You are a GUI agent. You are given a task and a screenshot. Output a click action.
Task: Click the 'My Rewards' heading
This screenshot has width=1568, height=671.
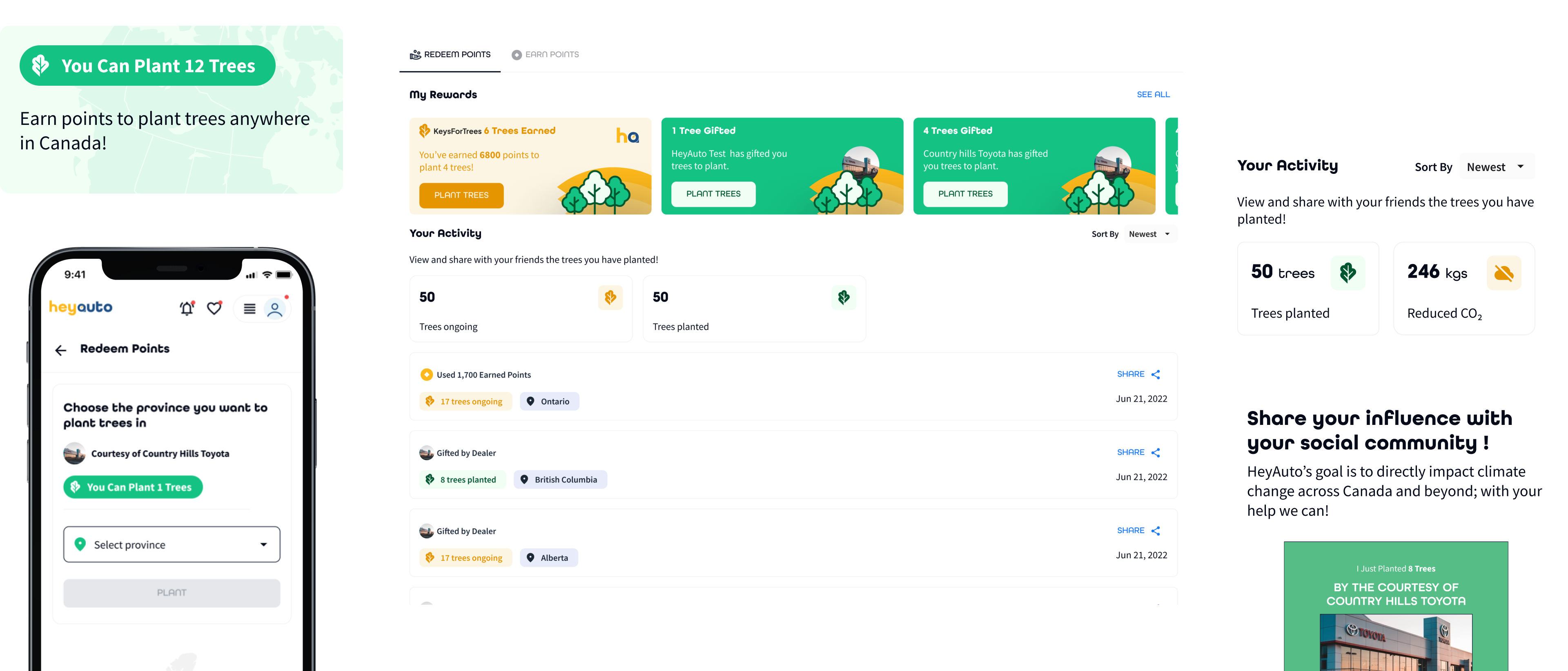[443, 94]
